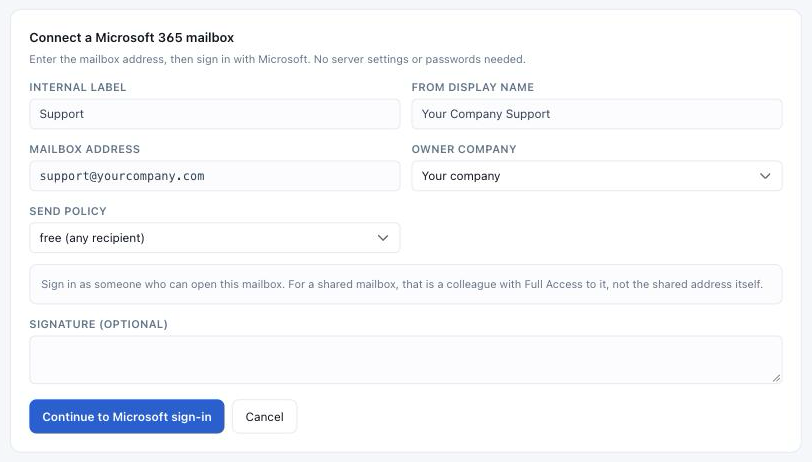The height and width of the screenshot is (462, 812).
Task: Click the 'FROM DISPLAY NAME' label
Action: (473, 87)
